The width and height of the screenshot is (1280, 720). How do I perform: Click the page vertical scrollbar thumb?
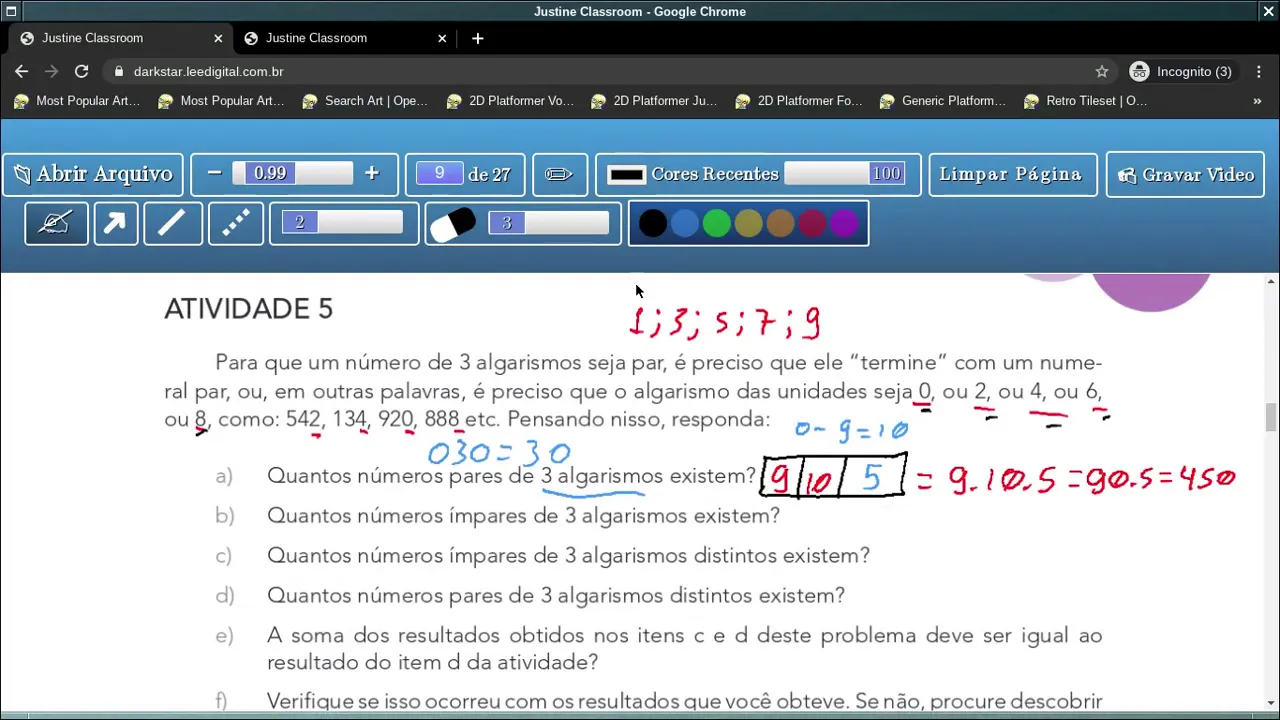pyautogui.click(x=1271, y=417)
